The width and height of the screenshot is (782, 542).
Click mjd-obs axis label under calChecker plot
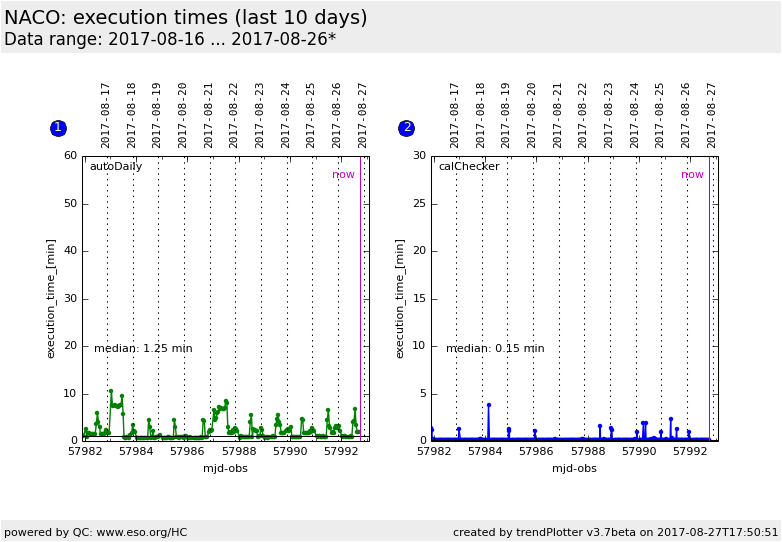pyautogui.click(x=574, y=468)
